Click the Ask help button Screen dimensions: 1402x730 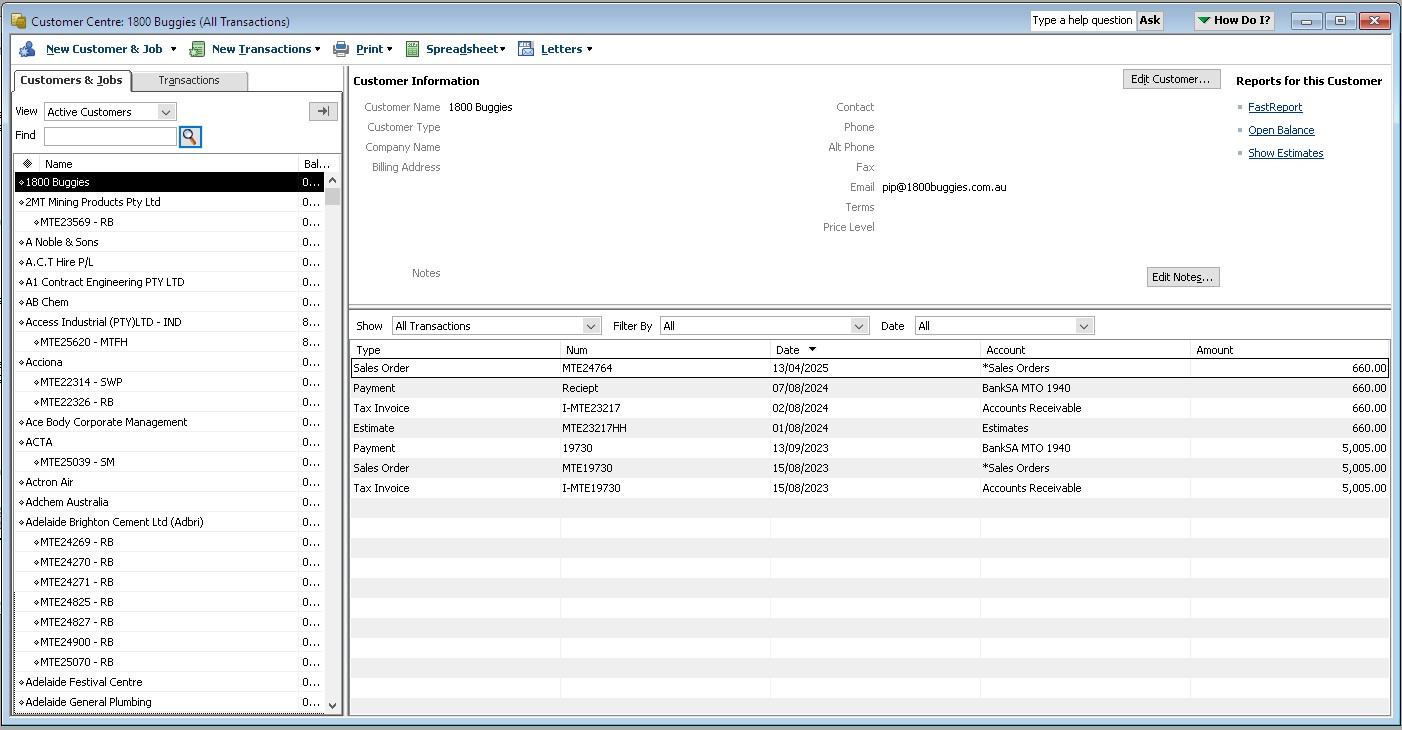point(1150,20)
